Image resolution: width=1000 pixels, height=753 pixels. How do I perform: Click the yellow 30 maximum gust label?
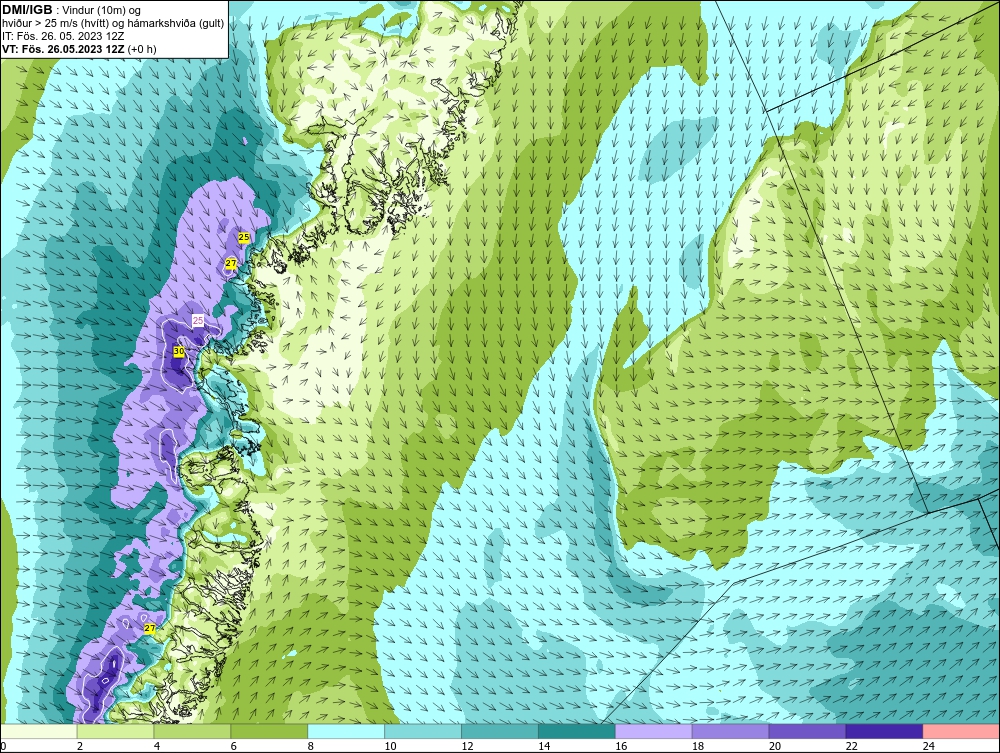(x=179, y=351)
